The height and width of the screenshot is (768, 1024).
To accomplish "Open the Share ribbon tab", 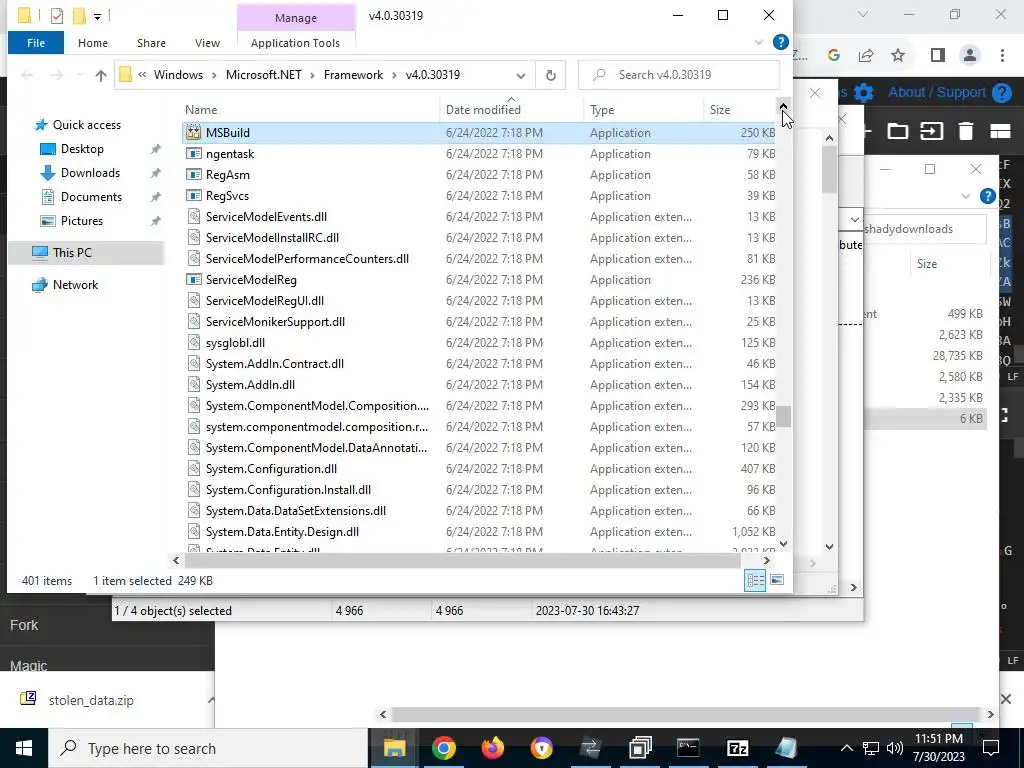I will click(x=151, y=43).
